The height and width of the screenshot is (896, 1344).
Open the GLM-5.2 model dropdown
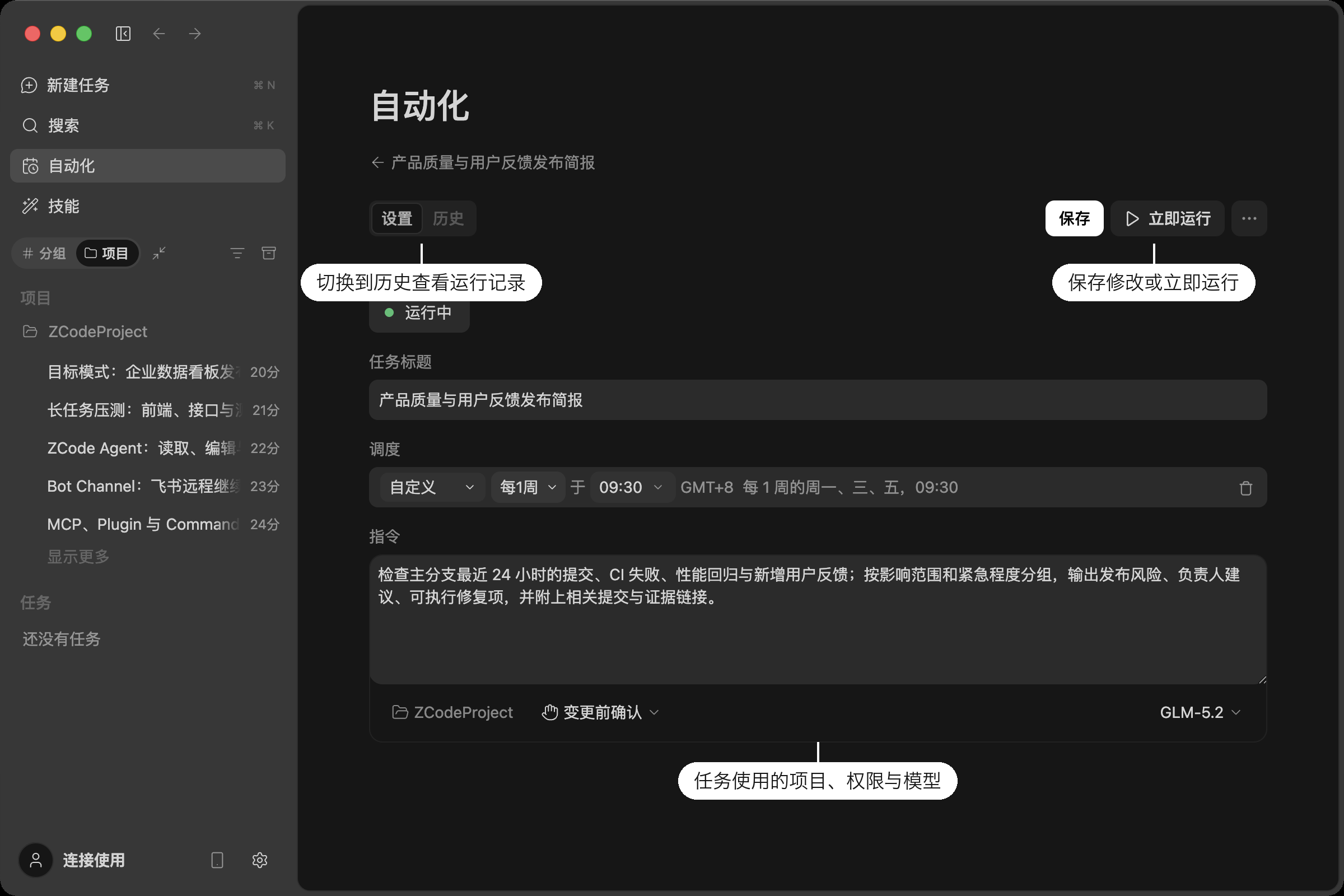tap(1200, 712)
